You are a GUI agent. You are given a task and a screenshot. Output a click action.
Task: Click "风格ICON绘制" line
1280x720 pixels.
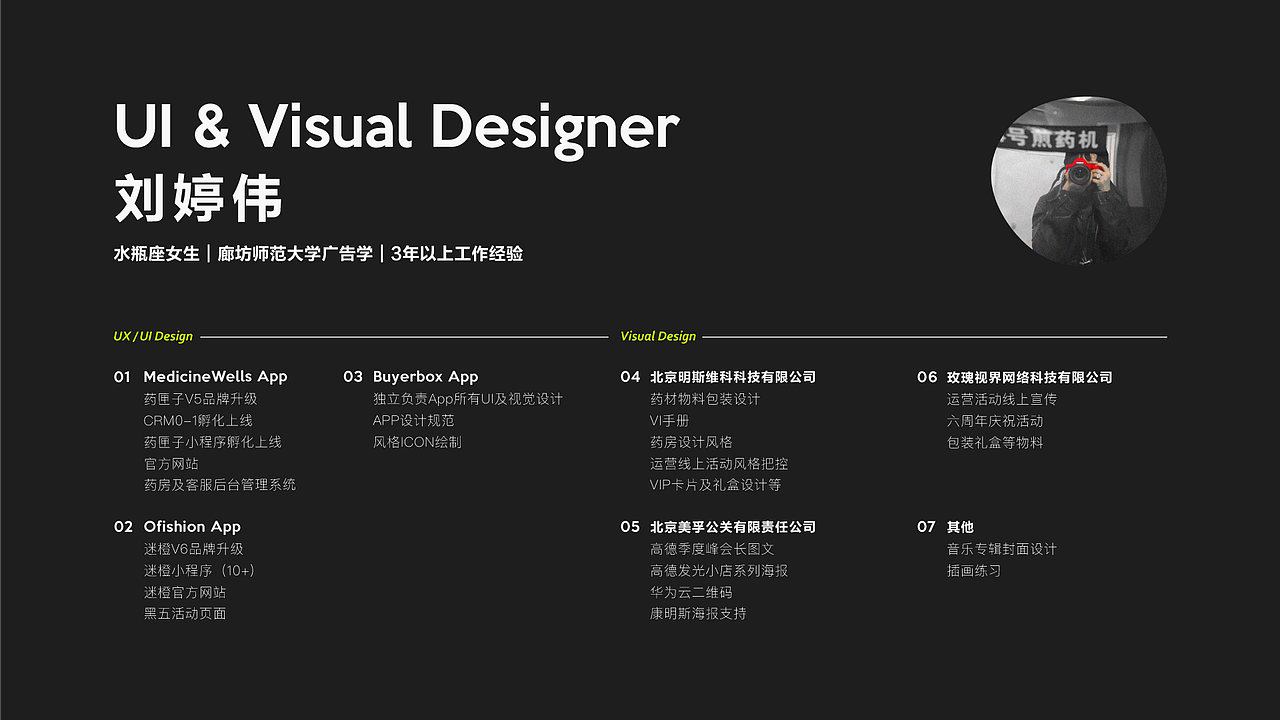pos(417,442)
